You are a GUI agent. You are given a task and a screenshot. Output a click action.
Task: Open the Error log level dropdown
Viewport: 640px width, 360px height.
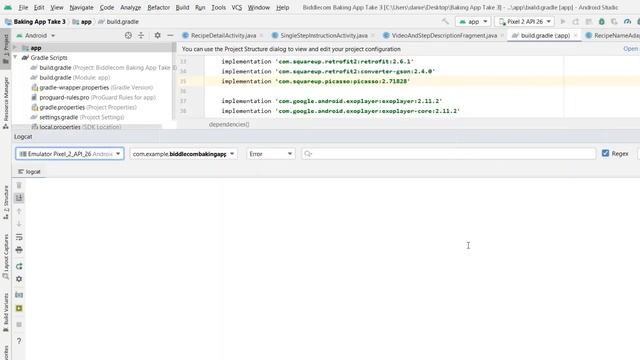click(271, 154)
